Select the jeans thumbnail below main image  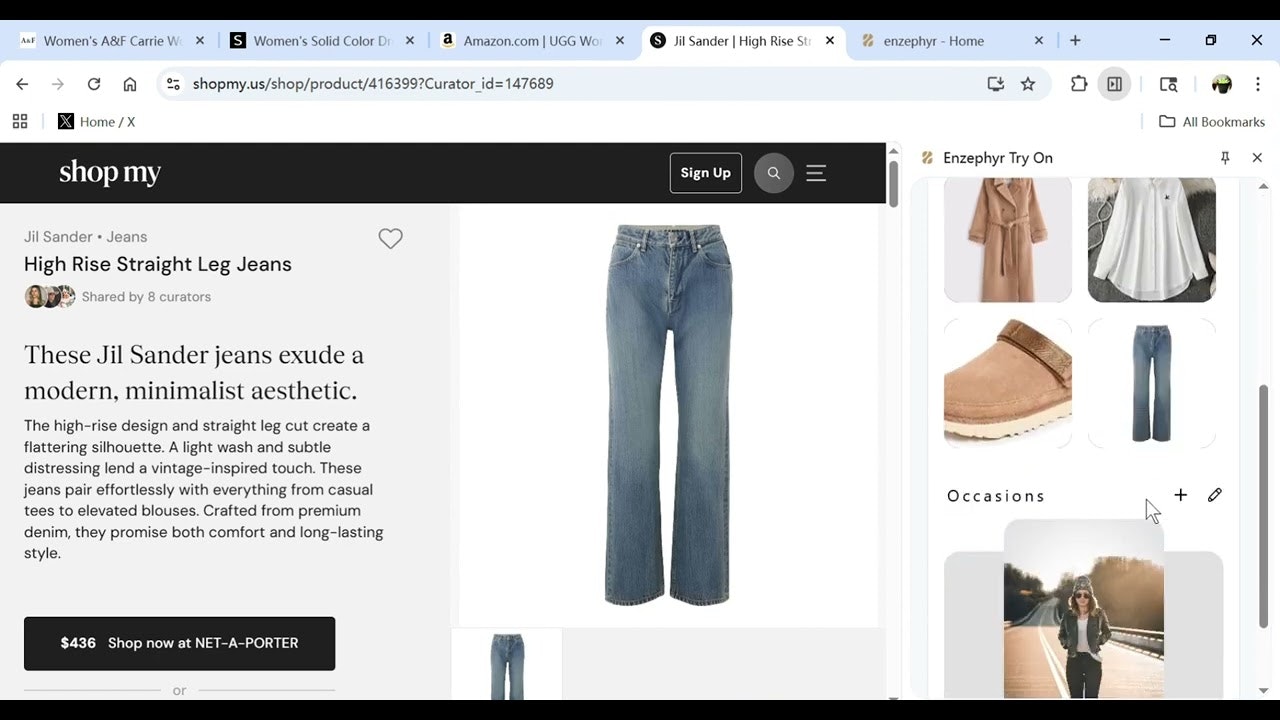pyautogui.click(x=507, y=665)
